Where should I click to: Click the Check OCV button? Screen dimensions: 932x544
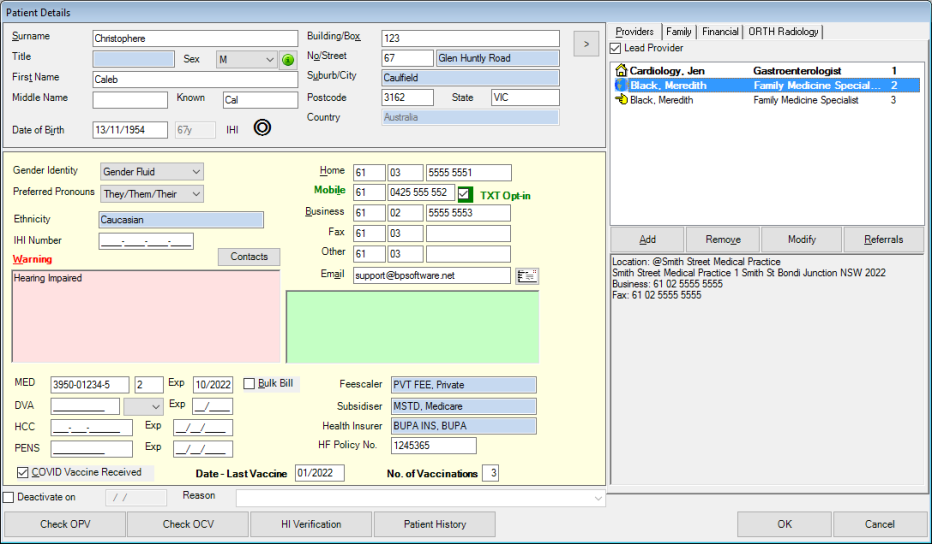pyautogui.click(x=188, y=524)
